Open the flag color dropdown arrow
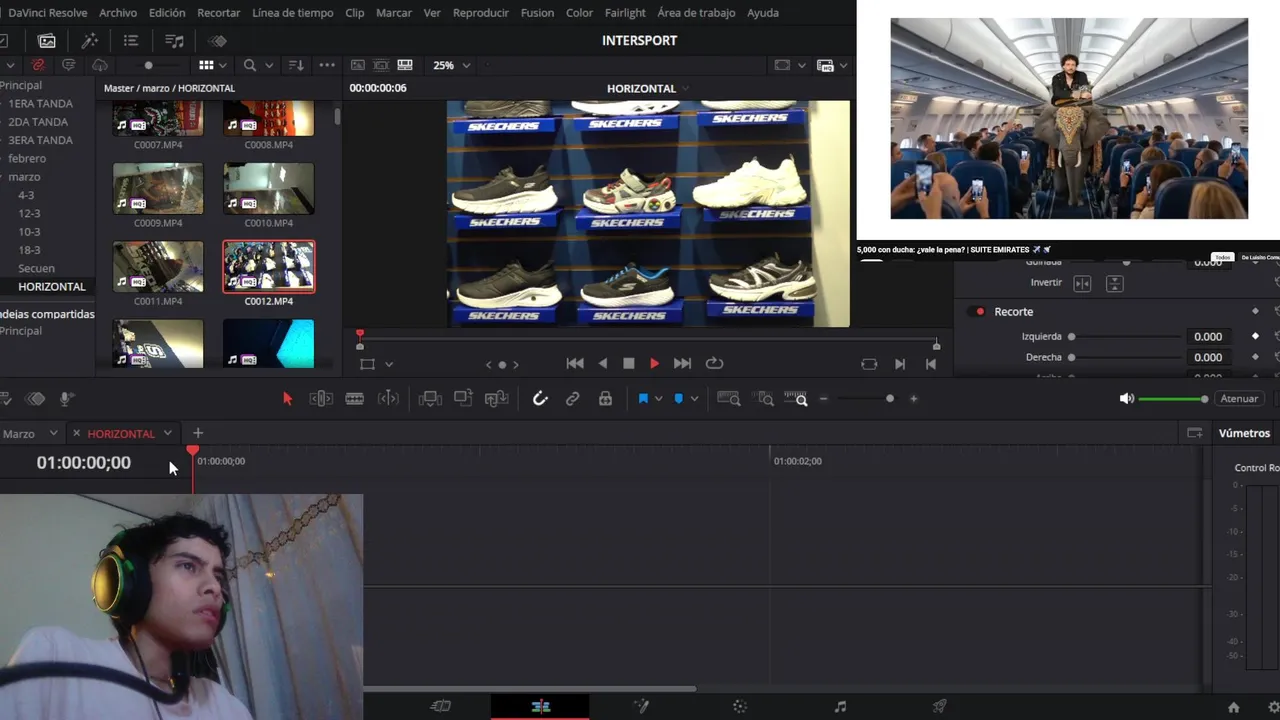 click(658, 398)
